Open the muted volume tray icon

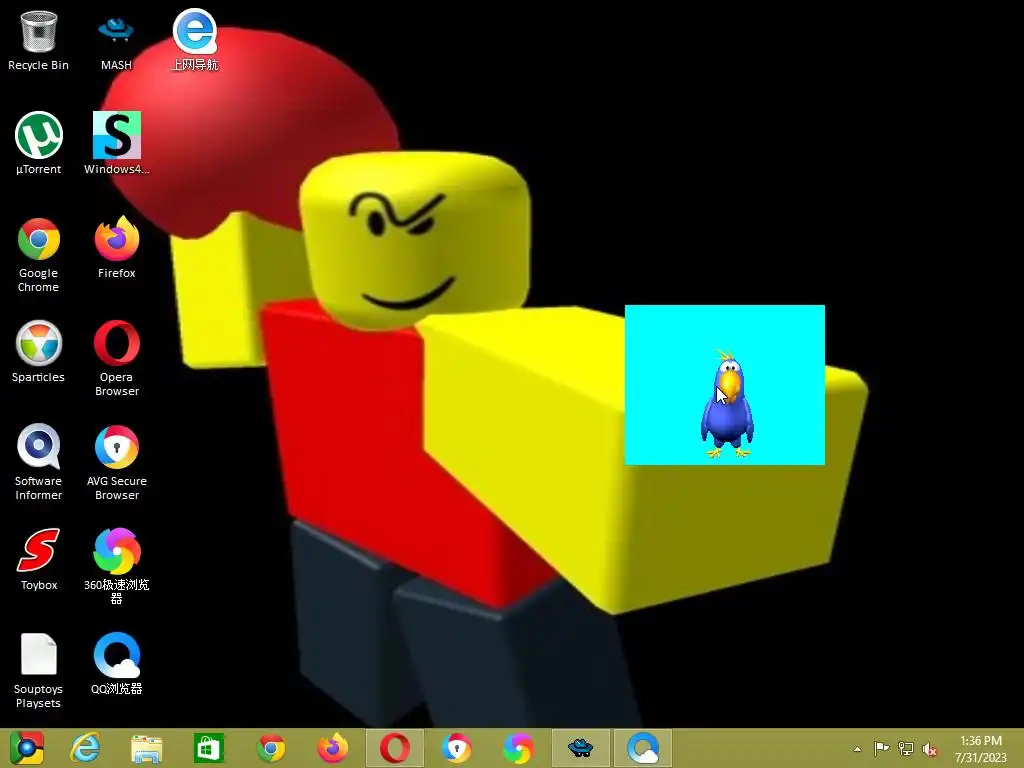coord(930,749)
